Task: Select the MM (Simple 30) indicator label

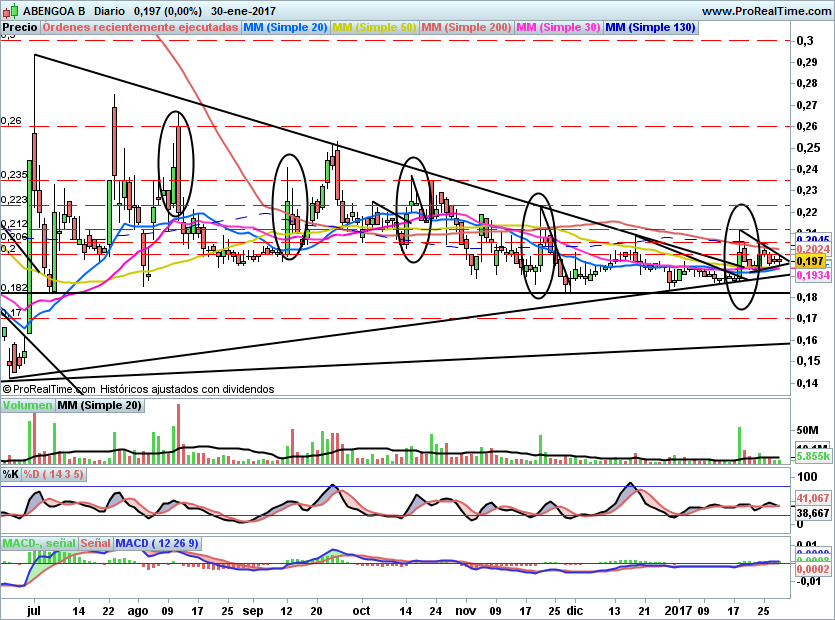Action: coord(559,27)
